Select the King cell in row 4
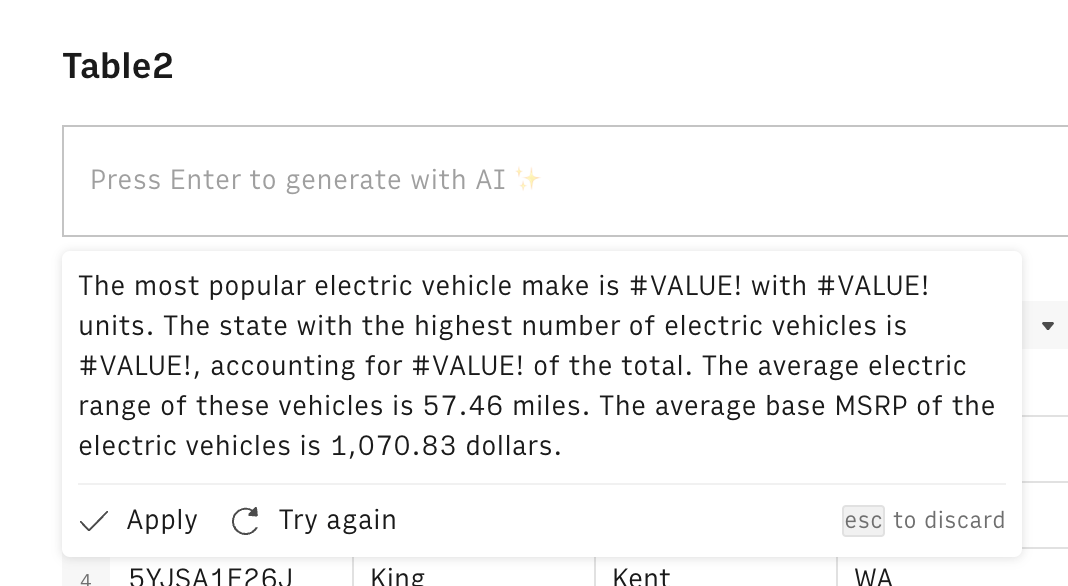 (398, 576)
